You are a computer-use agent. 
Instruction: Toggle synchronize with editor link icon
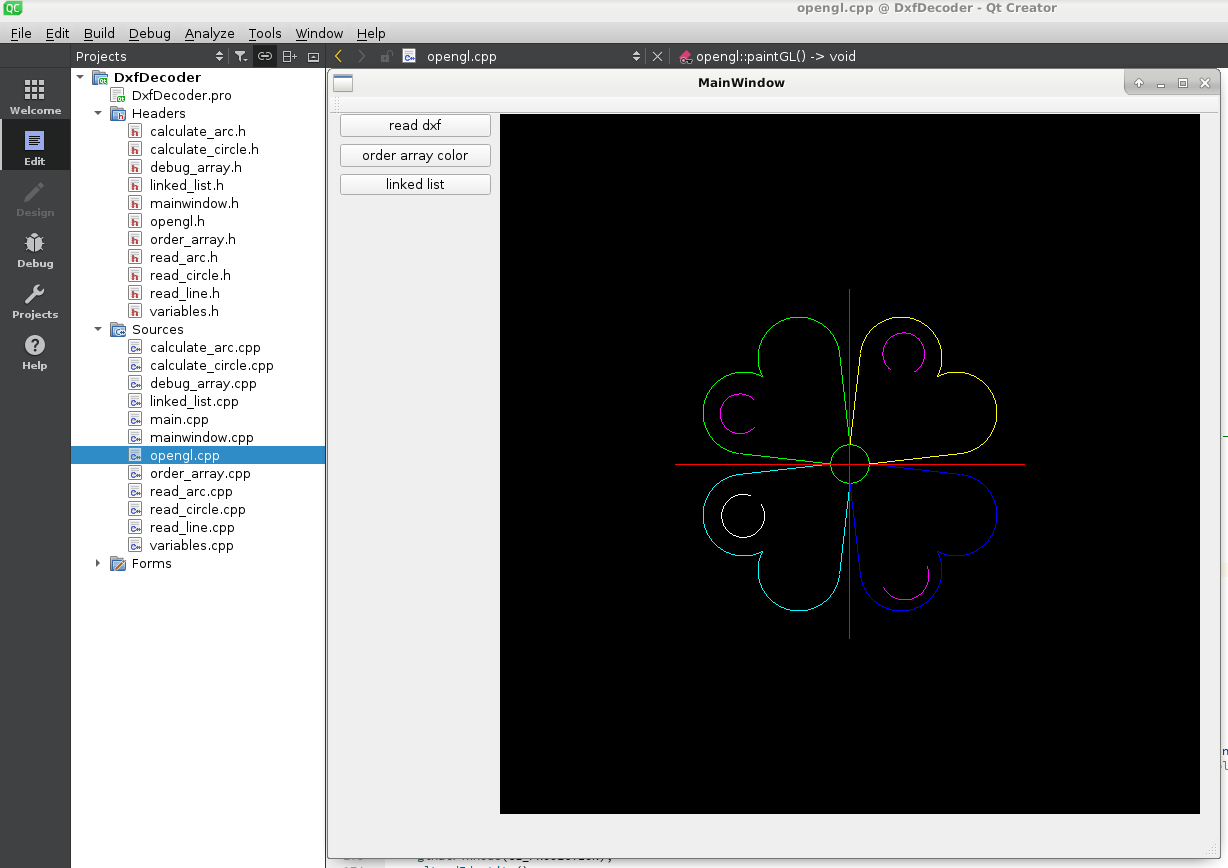[x=265, y=57]
